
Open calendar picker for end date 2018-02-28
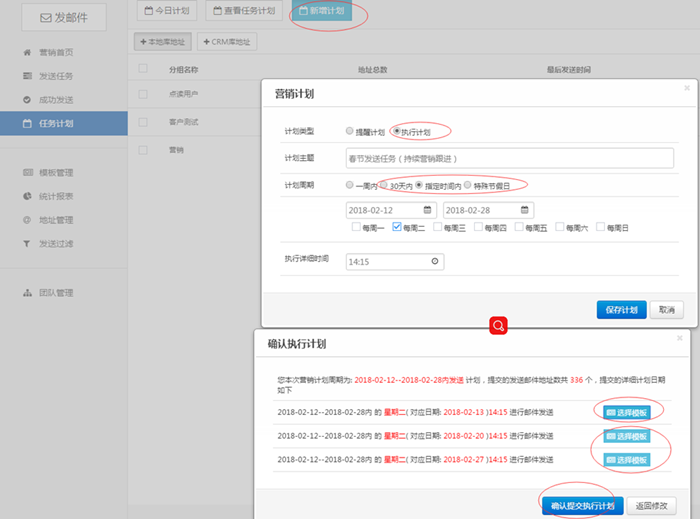(x=525, y=210)
